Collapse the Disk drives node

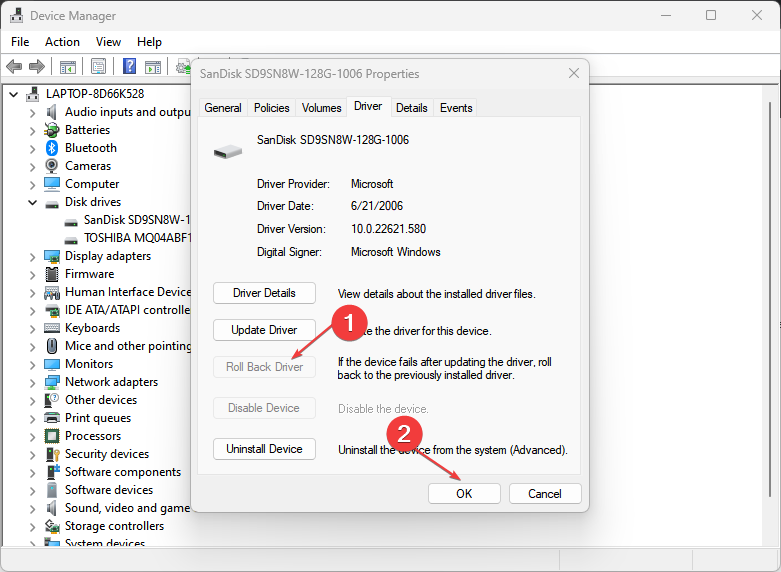tap(32, 202)
